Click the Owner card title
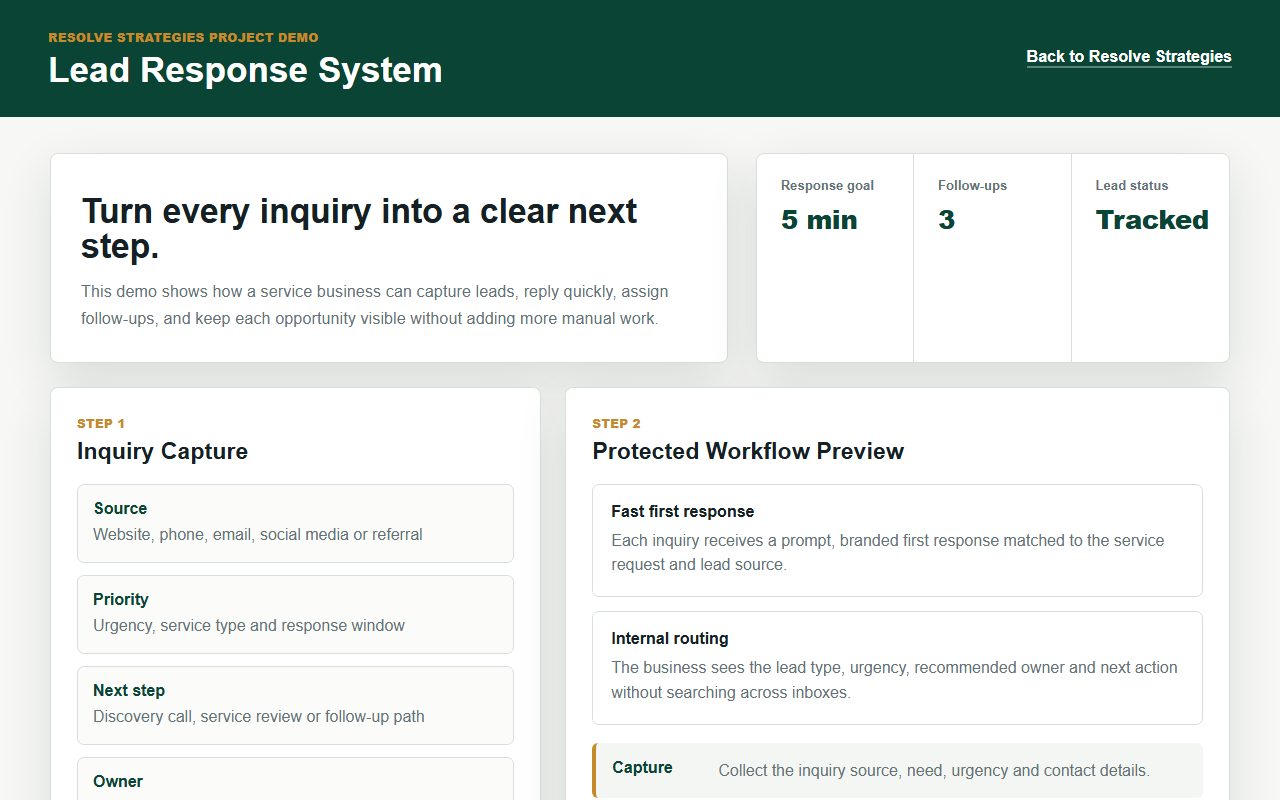1280x800 pixels. [x=118, y=781]
